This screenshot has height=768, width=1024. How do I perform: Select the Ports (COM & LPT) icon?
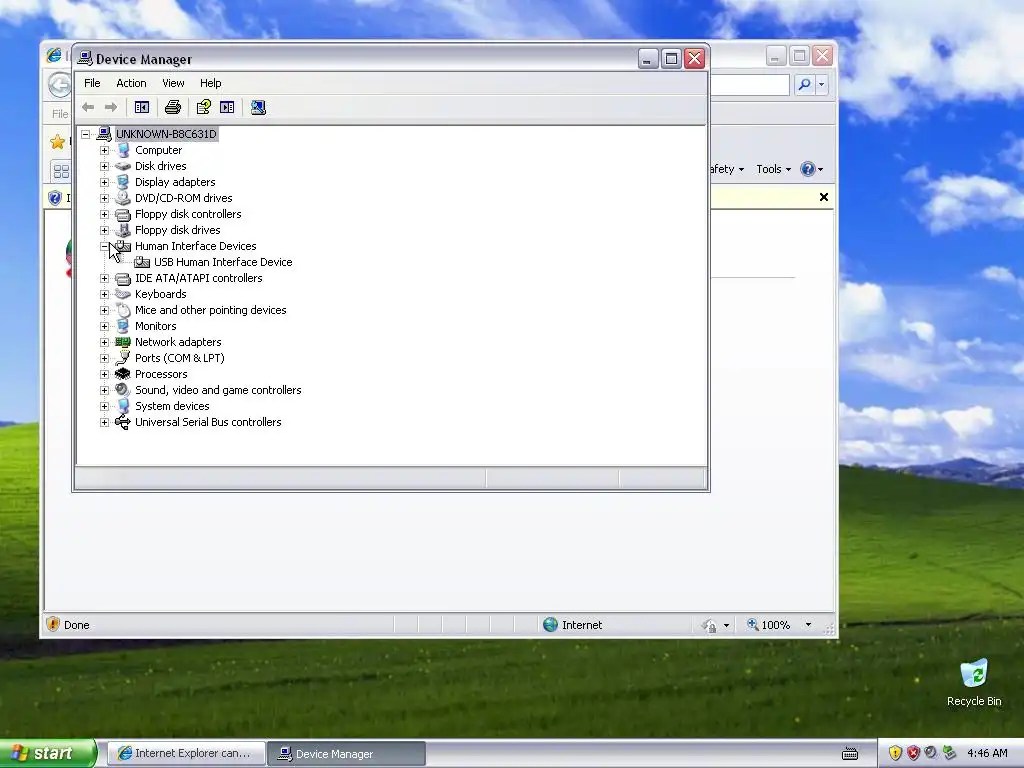[x=123, y=358]
